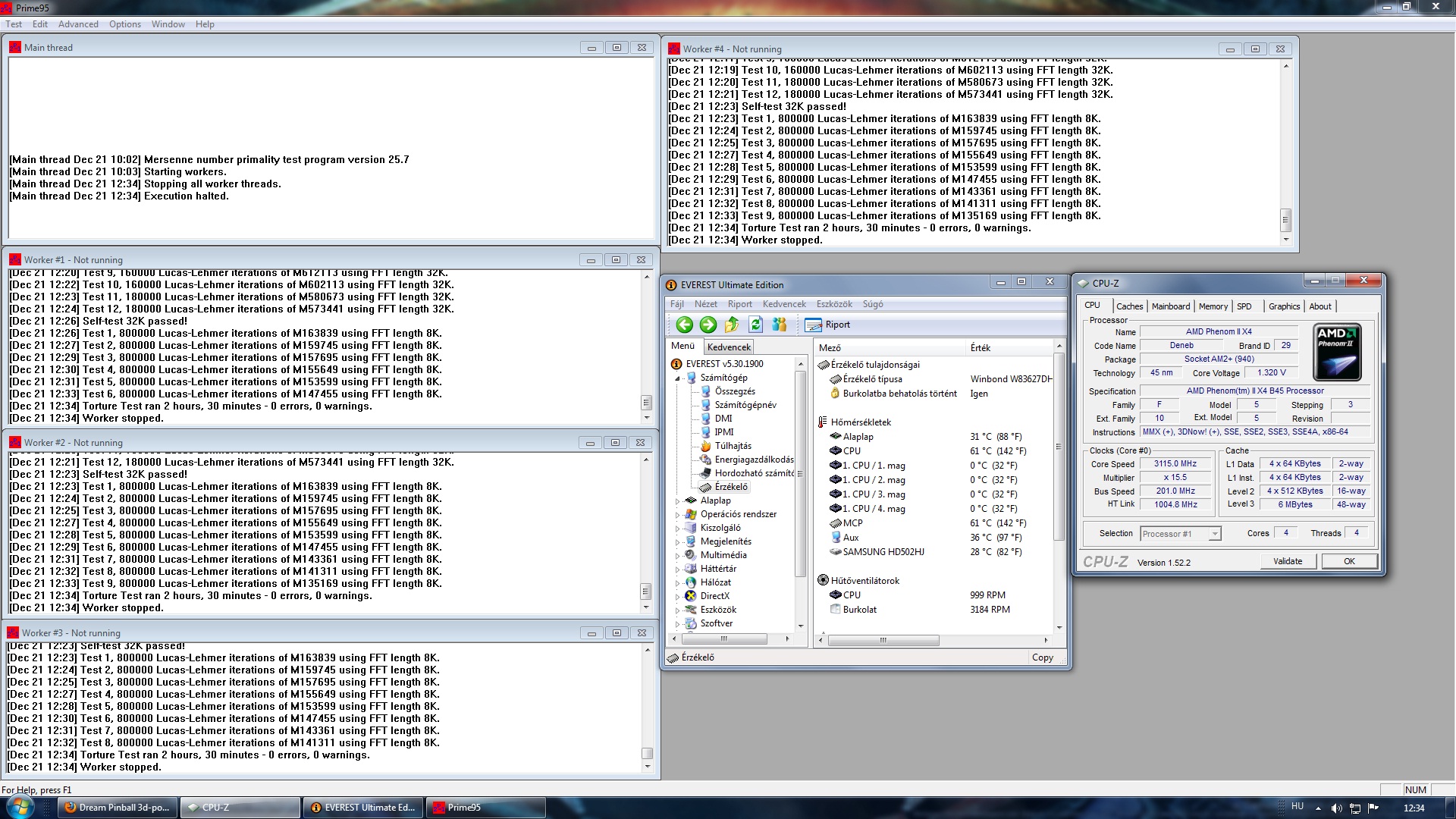Click the Worker #1 vertical scrollbar thumb
The image size is (1456, 819).
click(x=646, y=403)
